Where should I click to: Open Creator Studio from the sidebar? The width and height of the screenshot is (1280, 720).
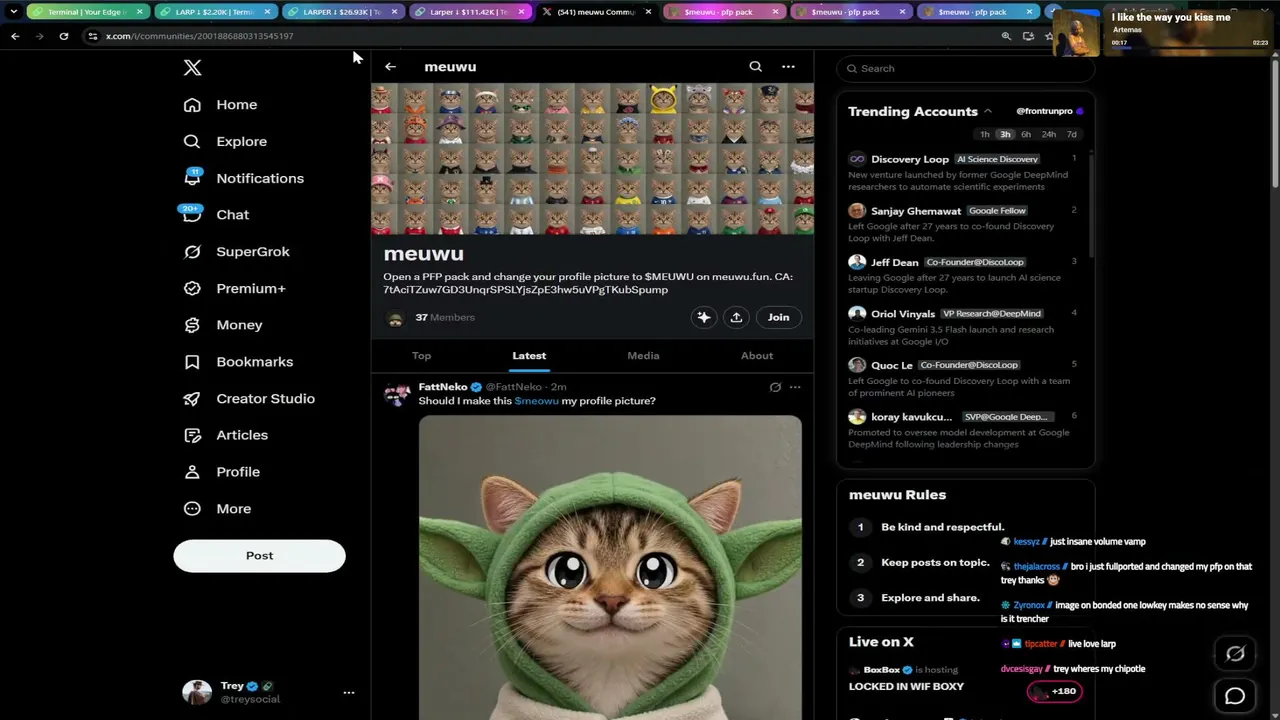[x=248, y=399]
